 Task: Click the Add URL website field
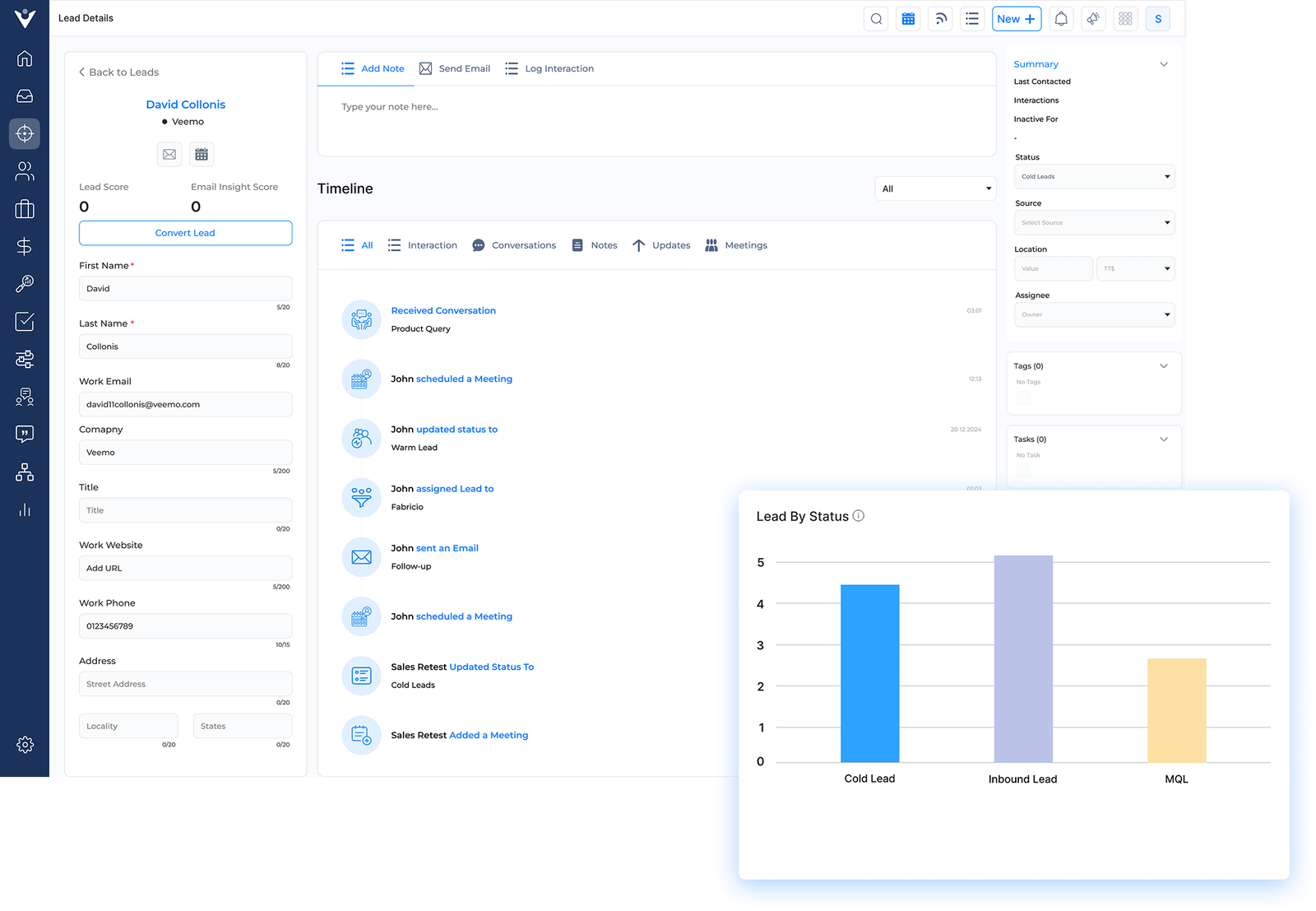point(185,568)
